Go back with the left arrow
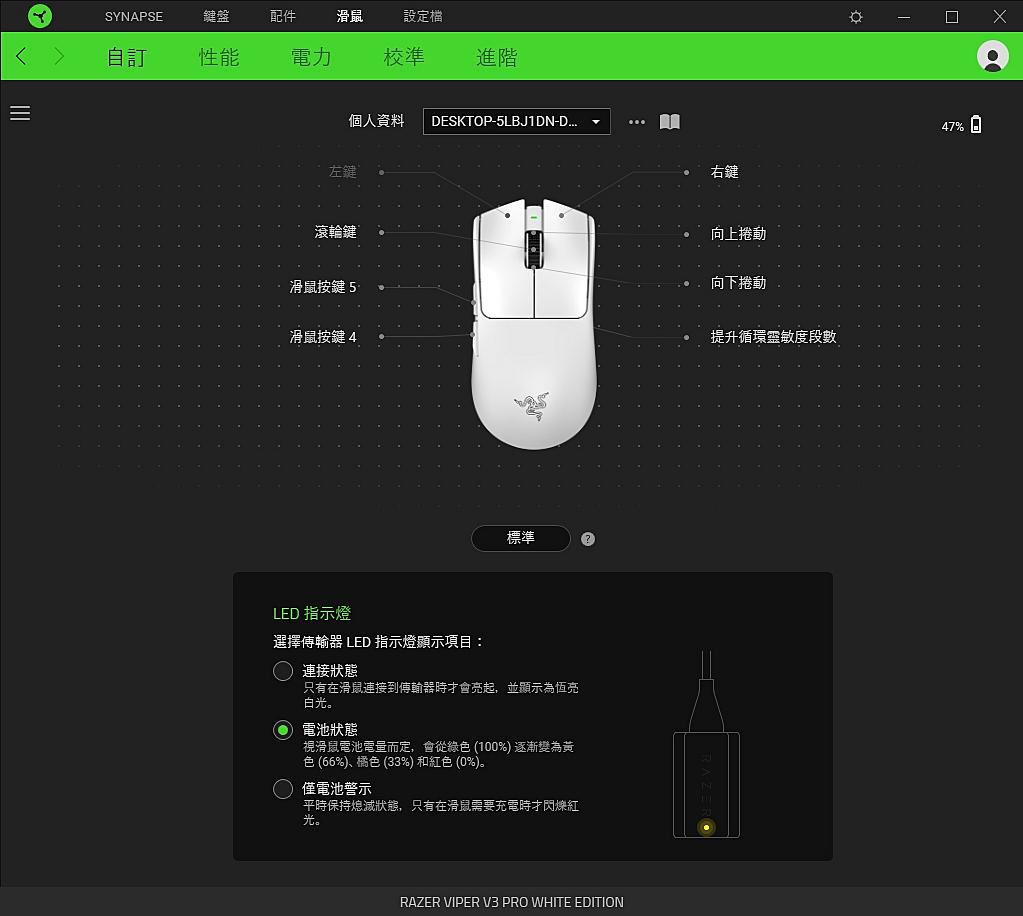 pyautogui.click(x=22, y=57)
